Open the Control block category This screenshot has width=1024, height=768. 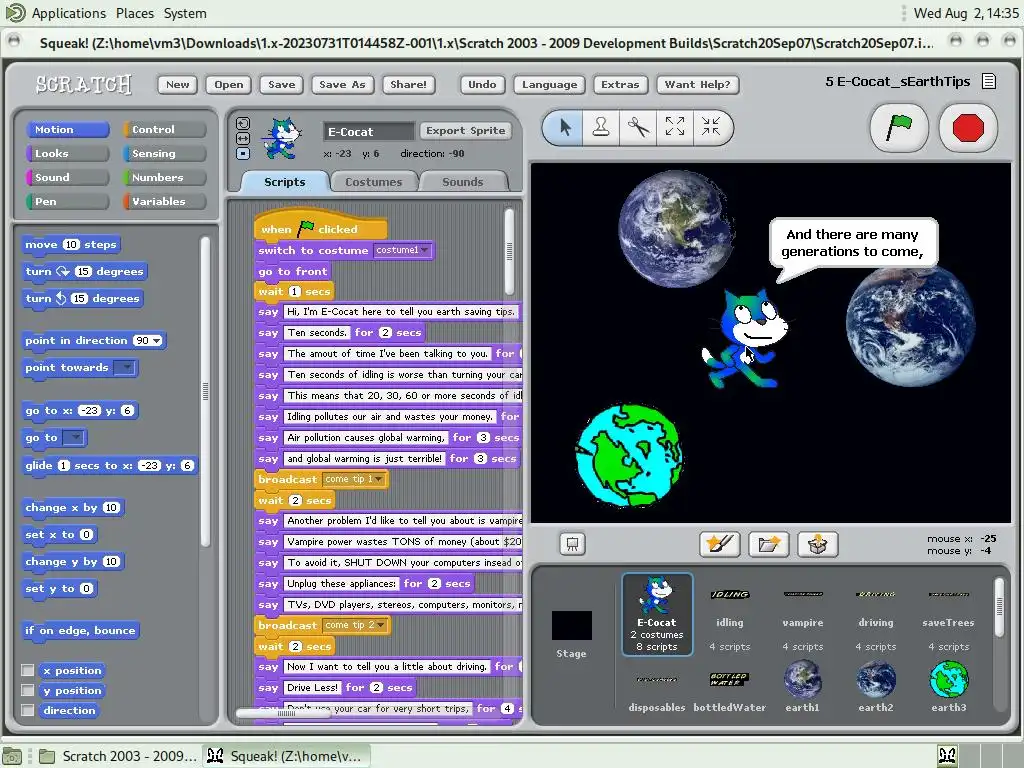(165, 129)
